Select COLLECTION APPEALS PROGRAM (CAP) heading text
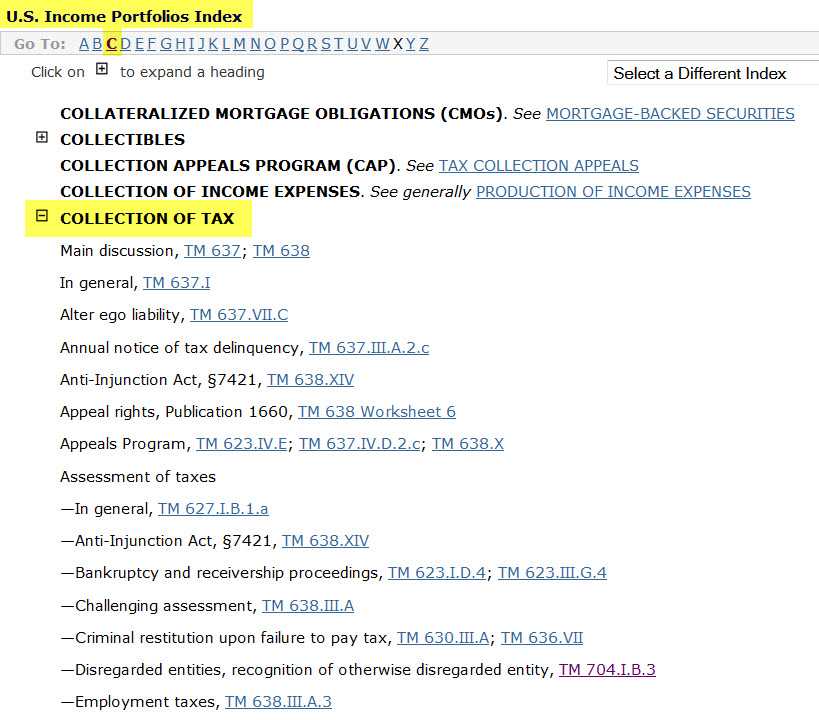Image resolution: width=819 pixels, height=720 pixels. point(228,166)
